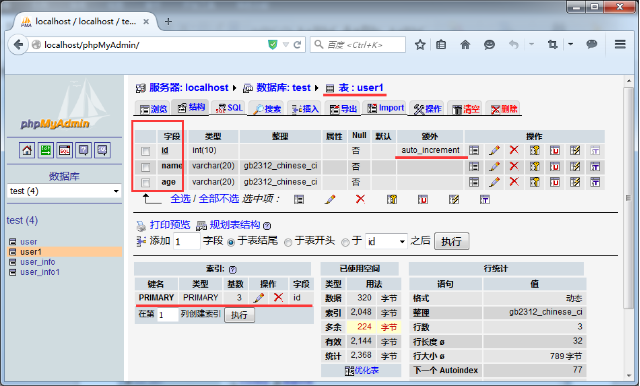
Task: Click the 执行 button to add field
Action: tap(451, 241)
